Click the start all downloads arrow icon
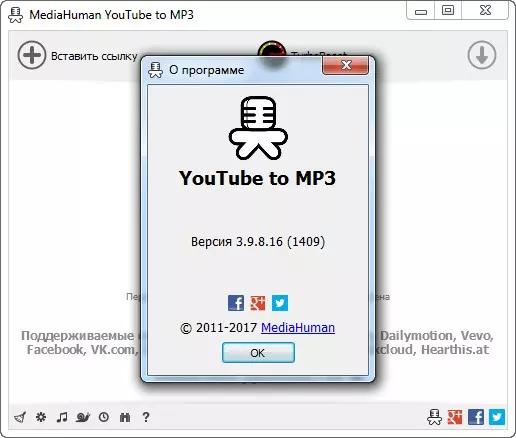Image resolution: width=516 pixels, height=438 pixels. [x=482, y=55]
